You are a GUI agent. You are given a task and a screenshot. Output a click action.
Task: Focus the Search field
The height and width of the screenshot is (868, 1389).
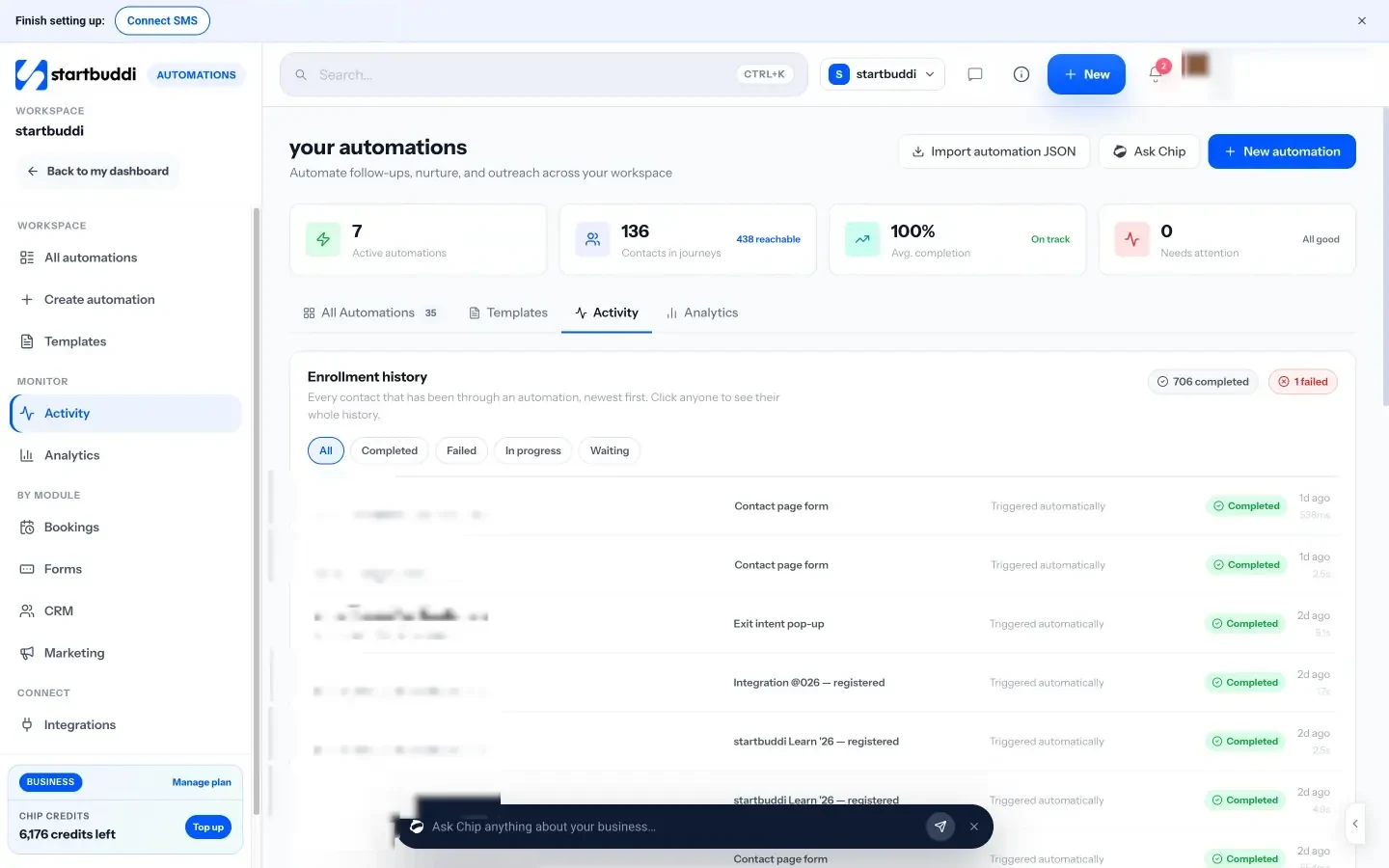[x=544, y=74]
